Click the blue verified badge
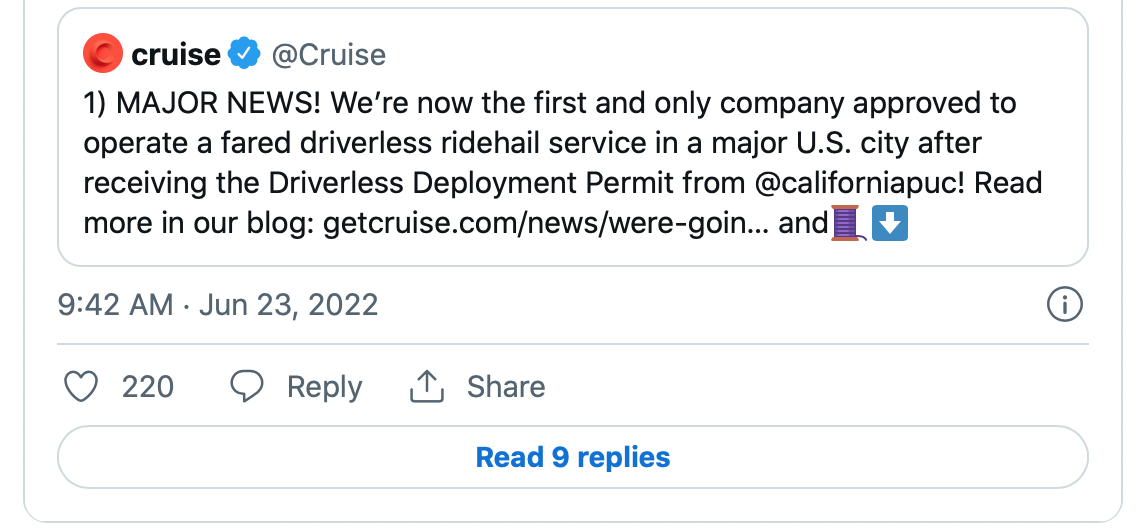 tap(244, 54)
